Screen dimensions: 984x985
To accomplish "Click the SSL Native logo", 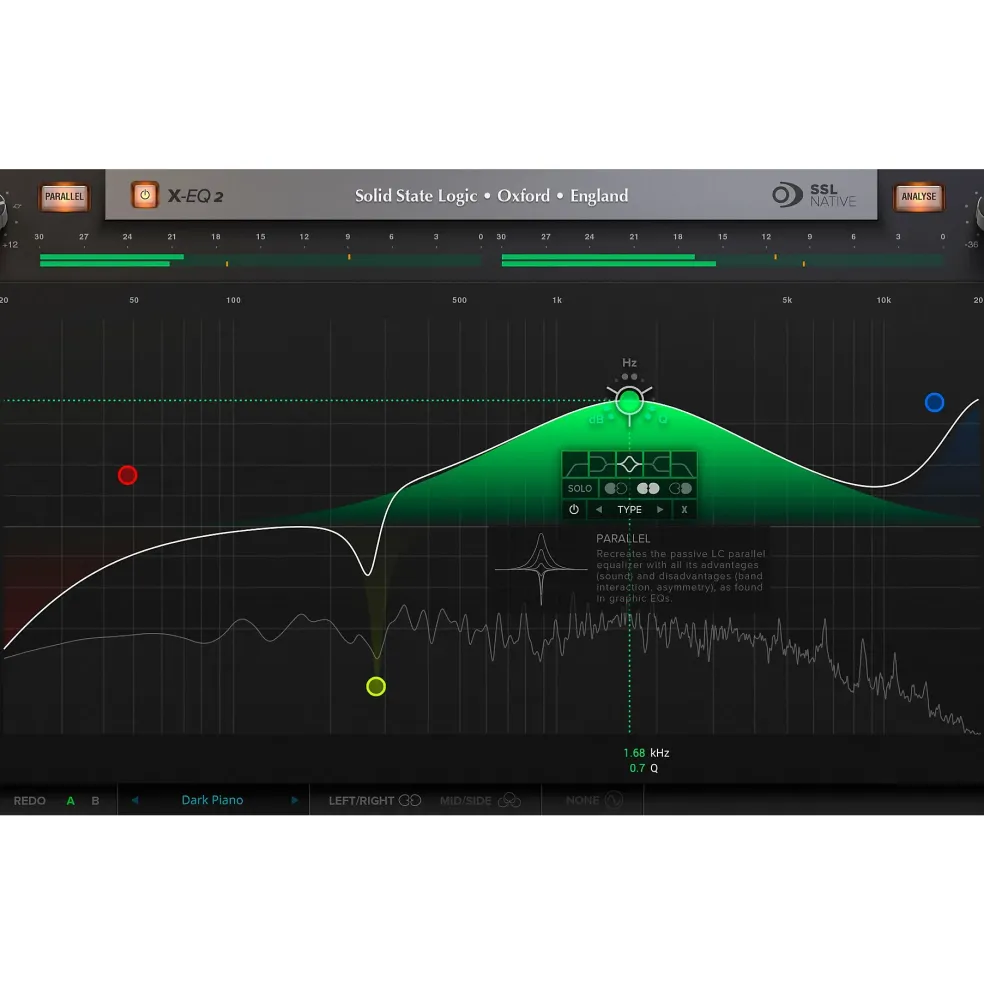I will pos(814,195).
